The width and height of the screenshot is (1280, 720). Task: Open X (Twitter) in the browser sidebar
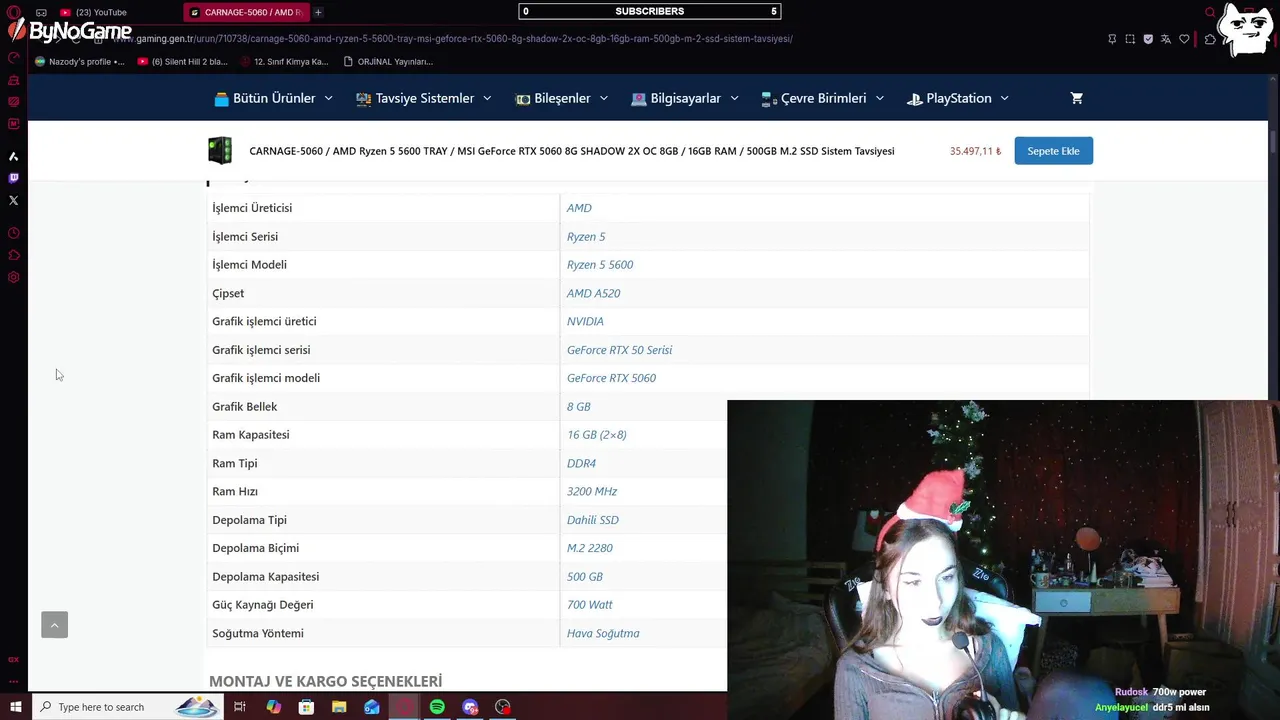[14, 200]
